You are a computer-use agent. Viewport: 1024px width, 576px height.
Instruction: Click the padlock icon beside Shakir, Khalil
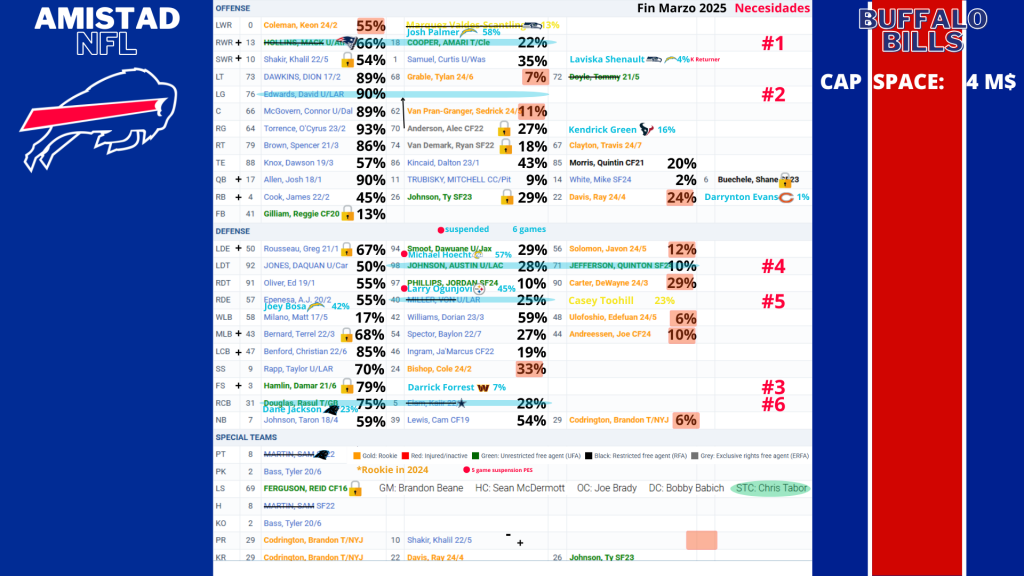coord(347,61)
